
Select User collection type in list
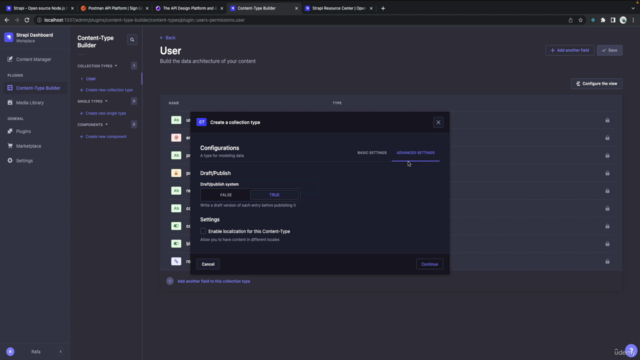pyautogui.click(x=91, y=78)
